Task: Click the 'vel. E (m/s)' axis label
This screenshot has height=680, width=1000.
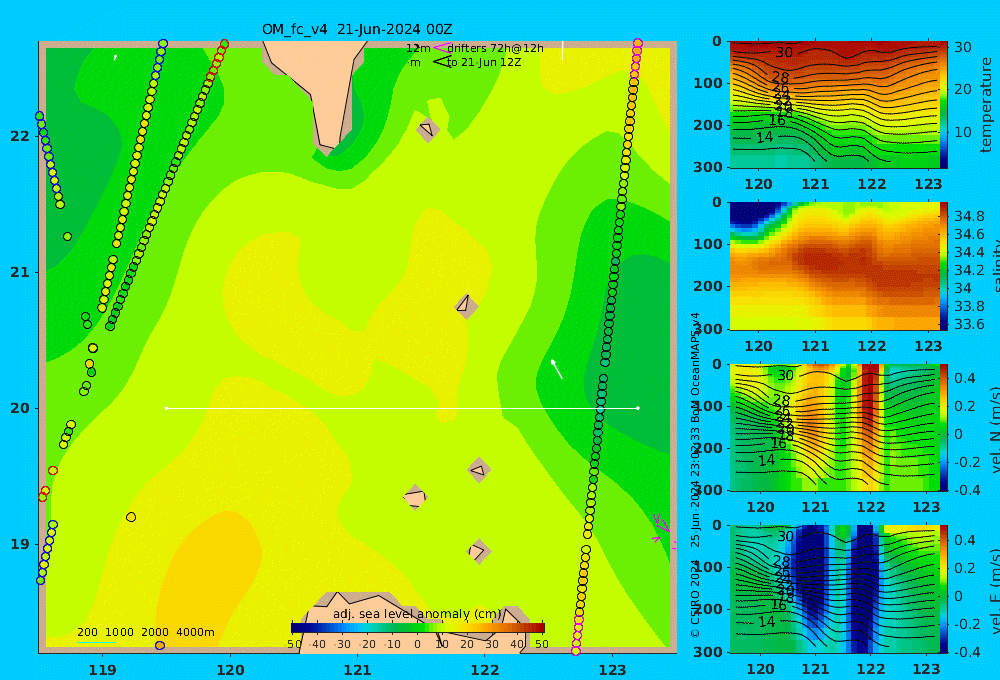Action: click(x=994, y=591)
